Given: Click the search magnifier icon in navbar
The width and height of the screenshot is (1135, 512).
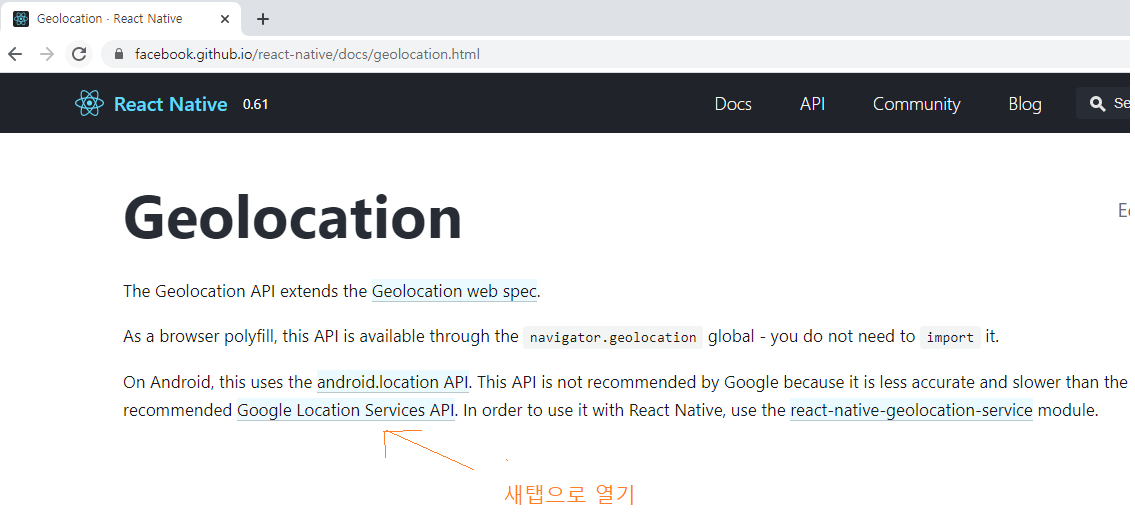Looking at the screenshot, I should [x=1097, y=104].
